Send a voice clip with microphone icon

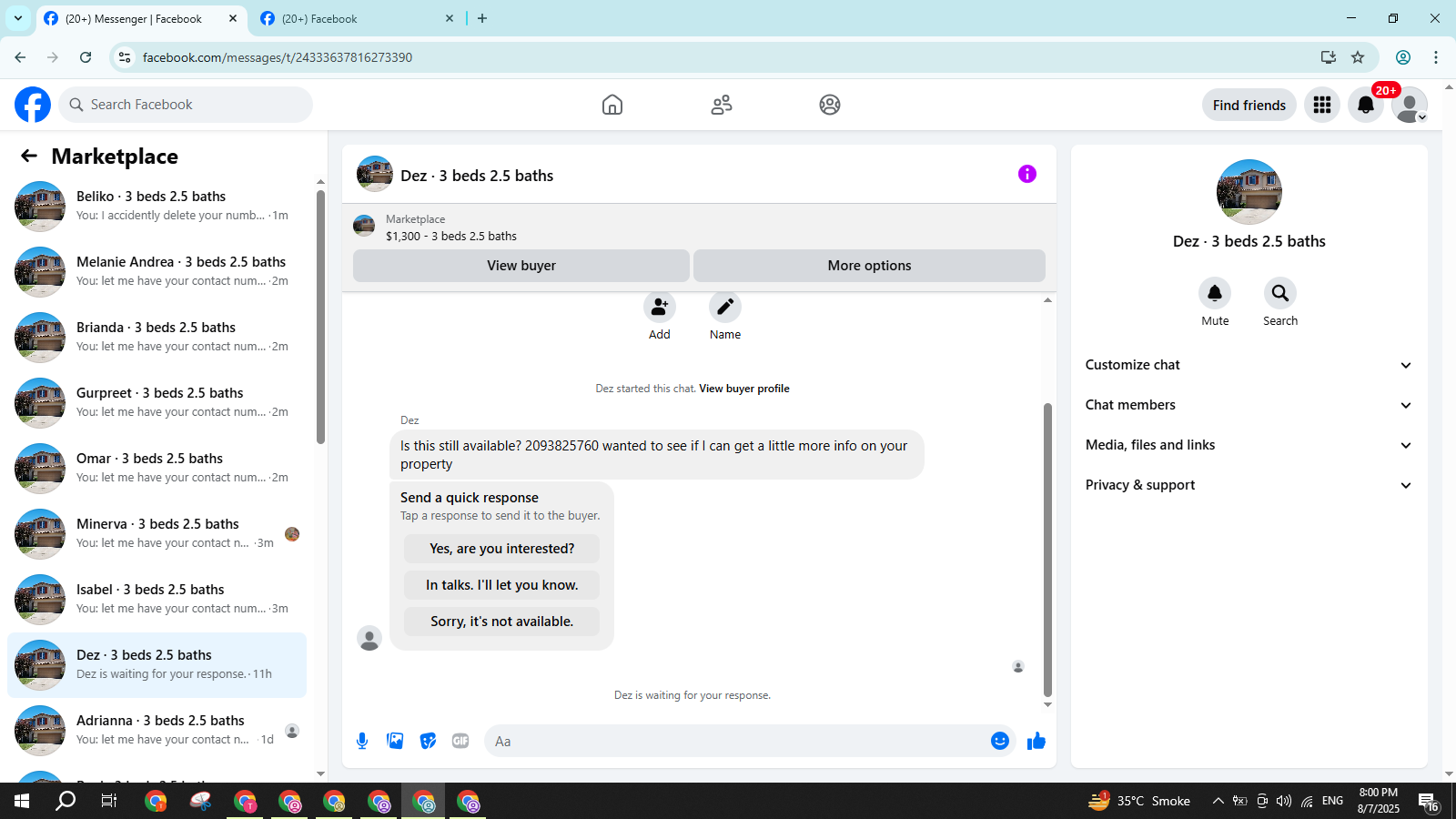pos(362,741)
